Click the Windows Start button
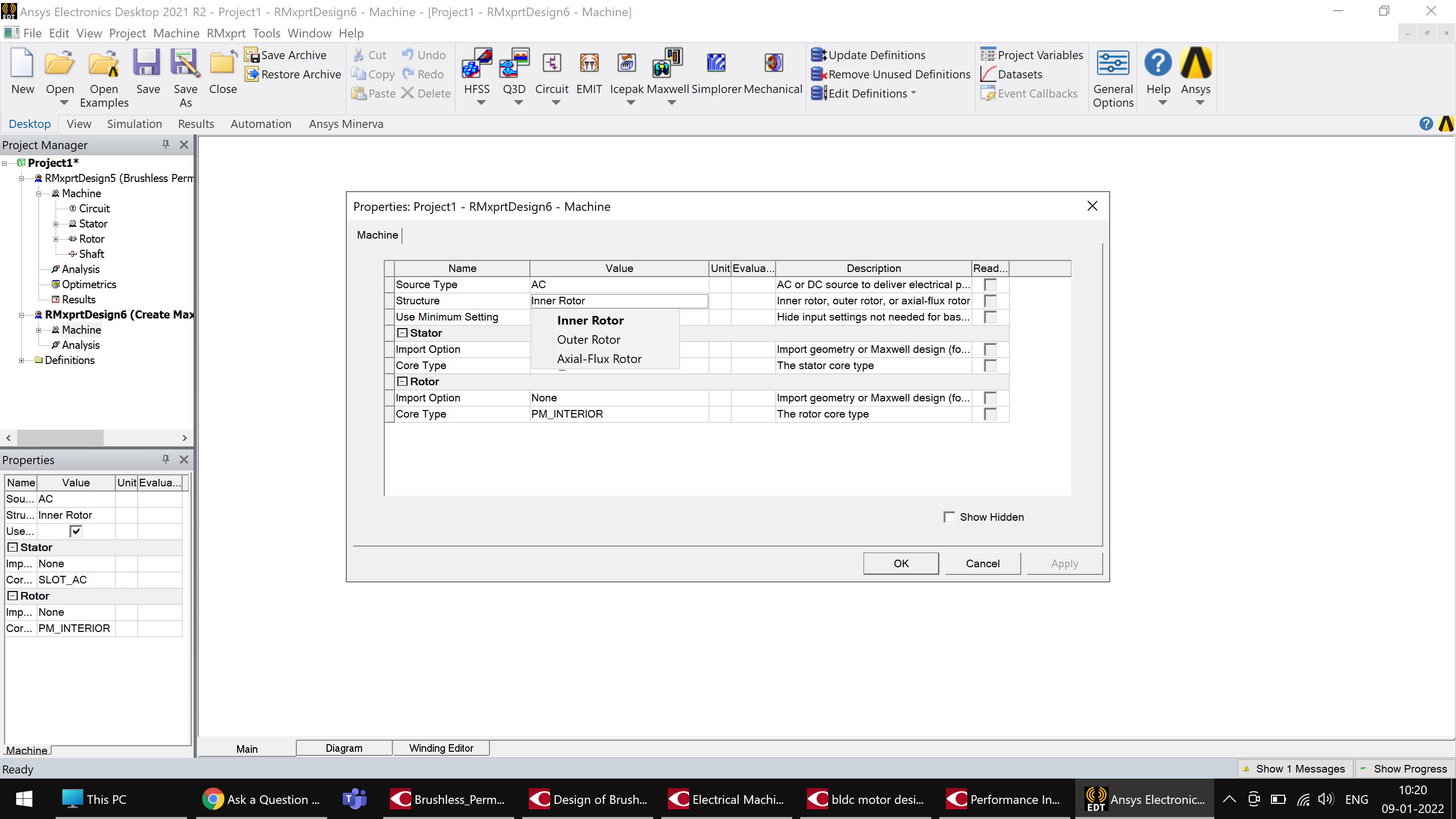This screenshot has height=819, width=1456. coord(24,799)
